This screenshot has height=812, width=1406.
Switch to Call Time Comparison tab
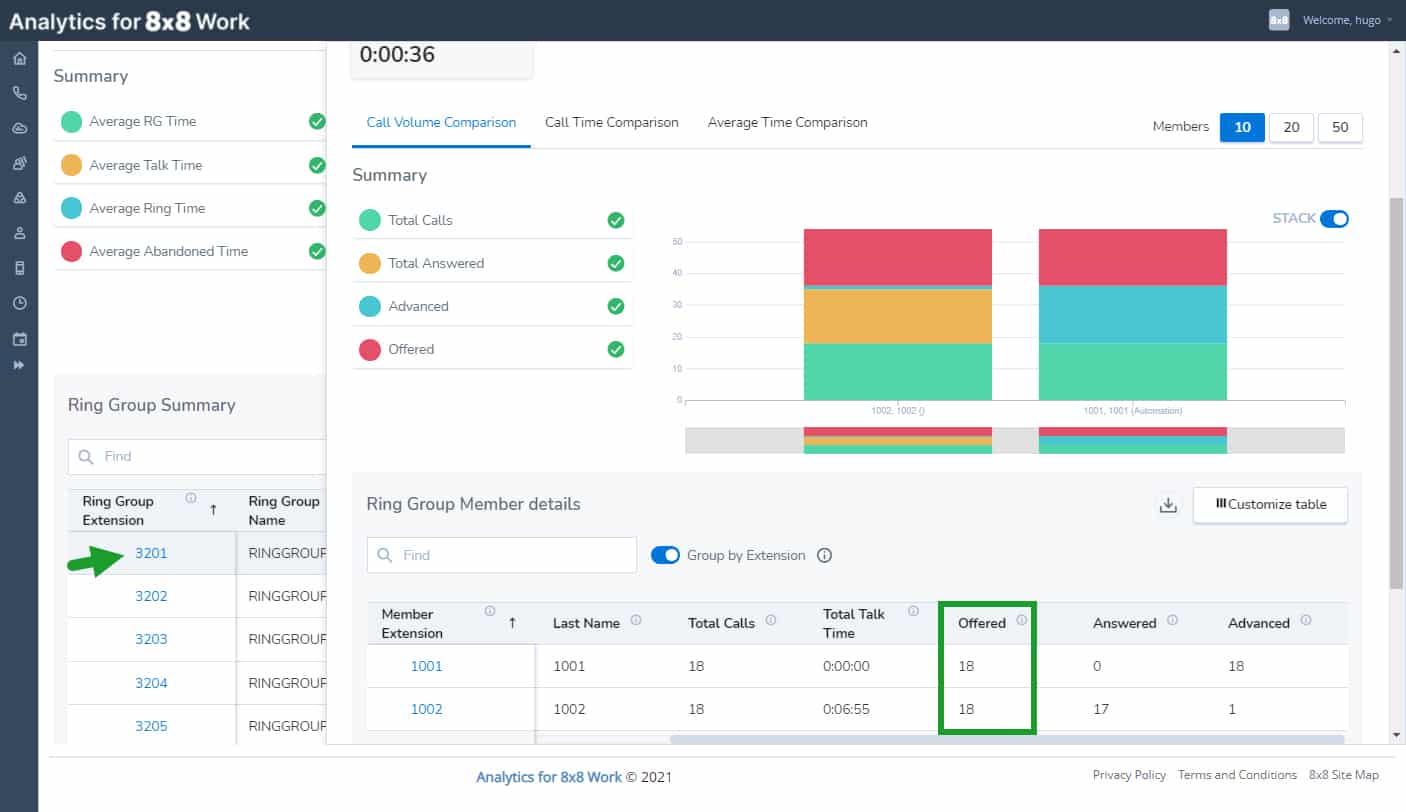(611, 123)
